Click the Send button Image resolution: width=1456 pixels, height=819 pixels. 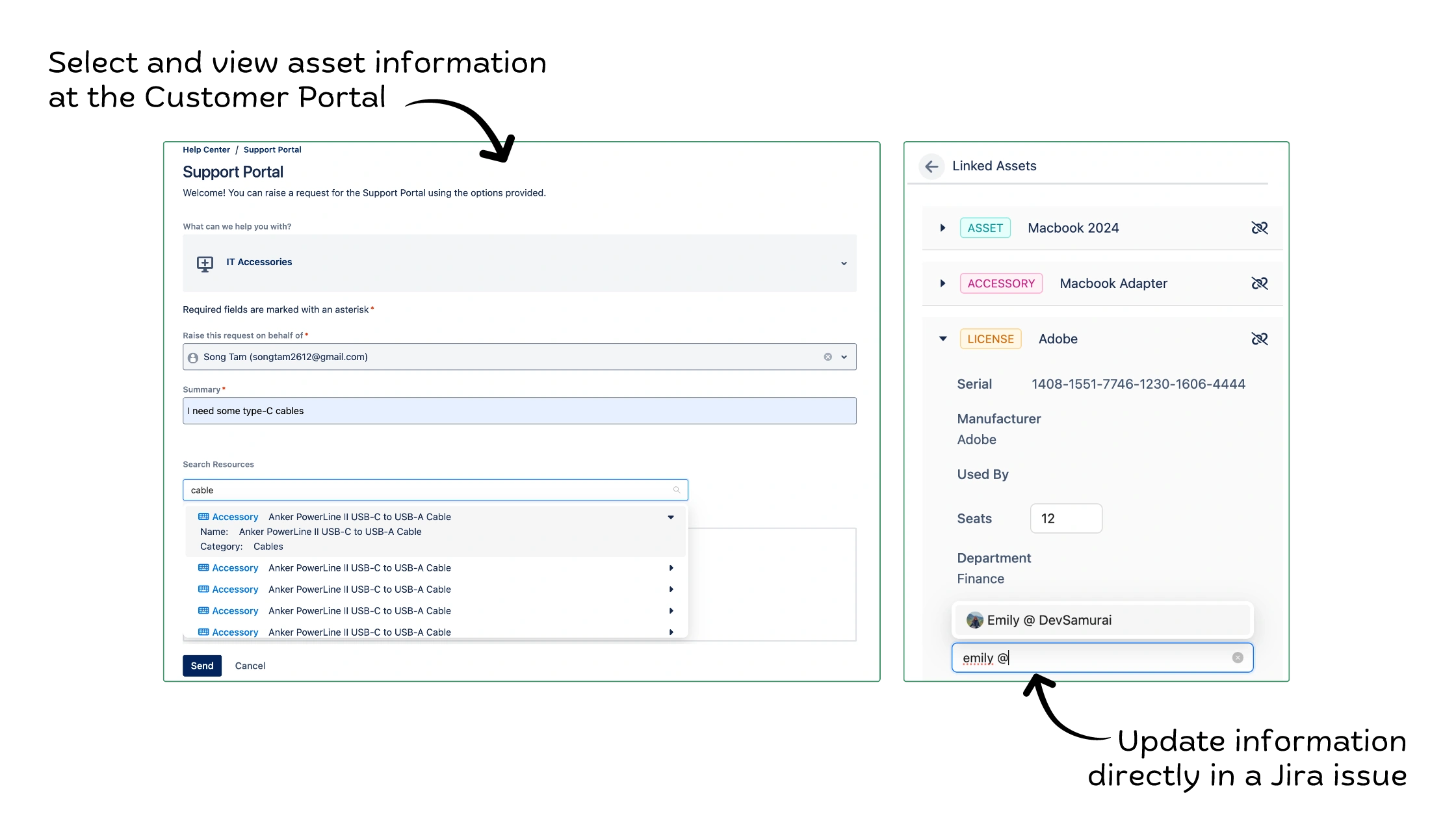coord(201,666)
